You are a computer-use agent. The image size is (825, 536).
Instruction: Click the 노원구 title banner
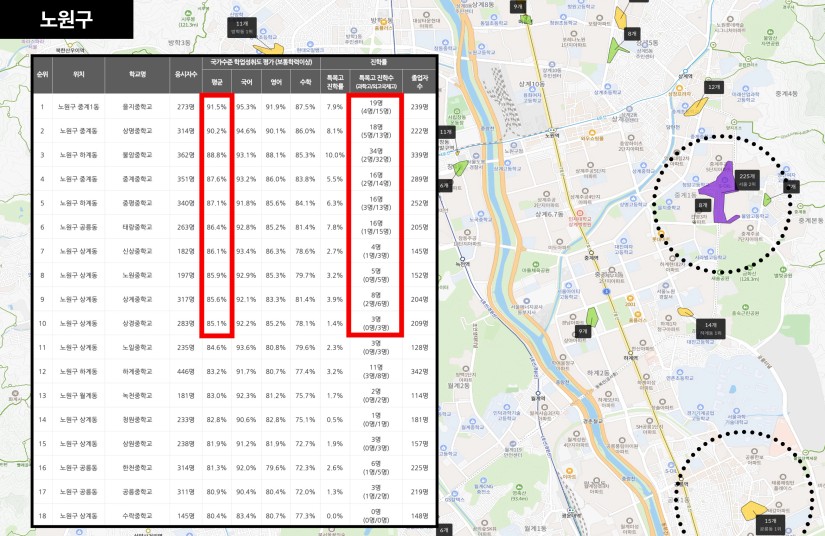(x=66, y=19)
